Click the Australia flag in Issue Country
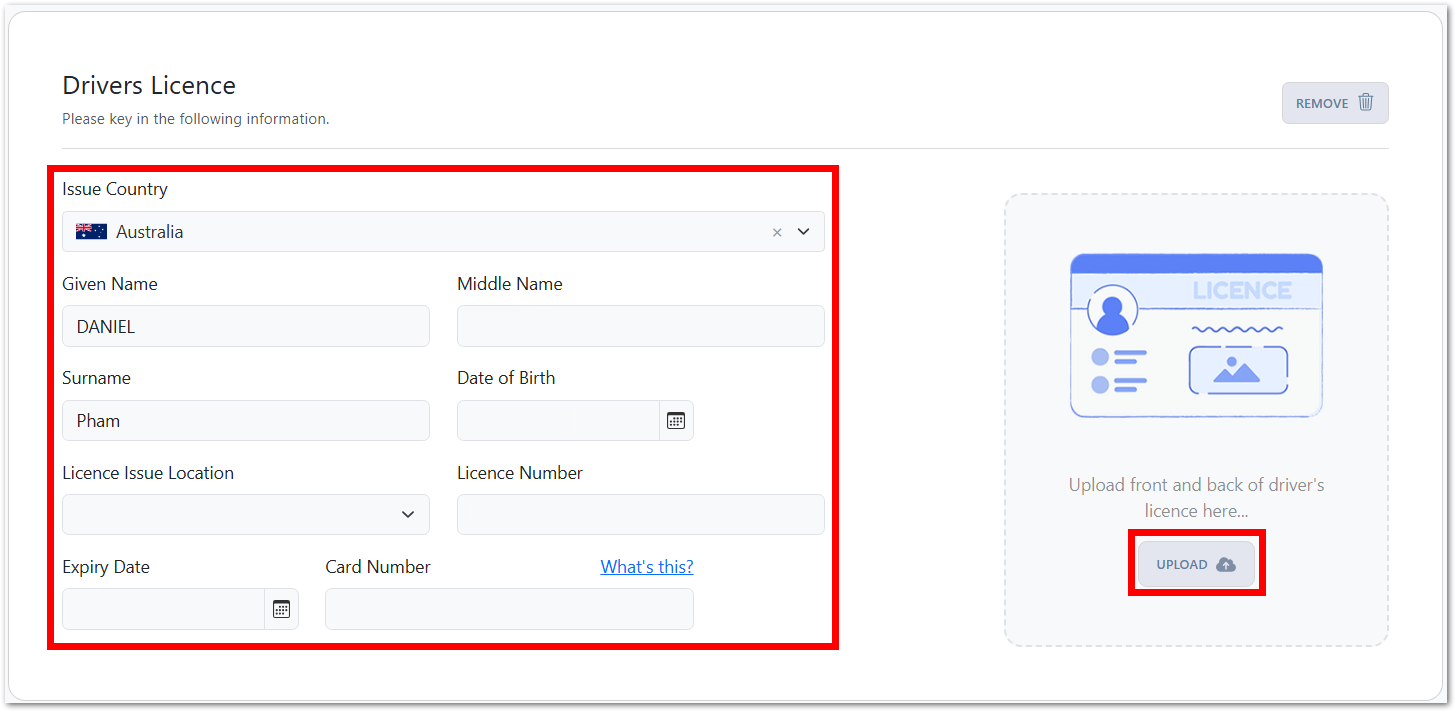This screenshot has height=712, width=1456. (x=91, y=232)
